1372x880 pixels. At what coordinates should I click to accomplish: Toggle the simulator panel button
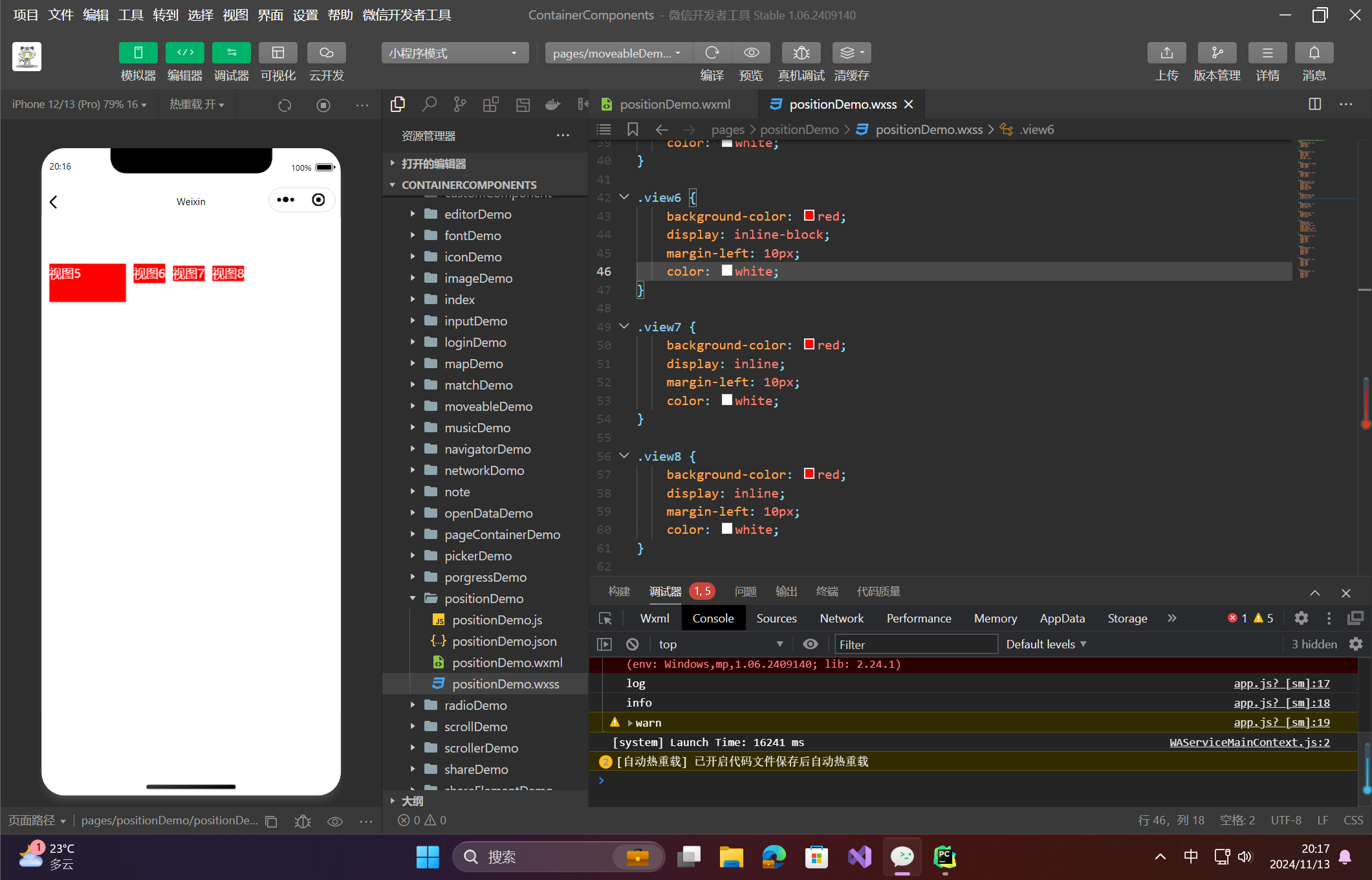[x=138, y=53]
